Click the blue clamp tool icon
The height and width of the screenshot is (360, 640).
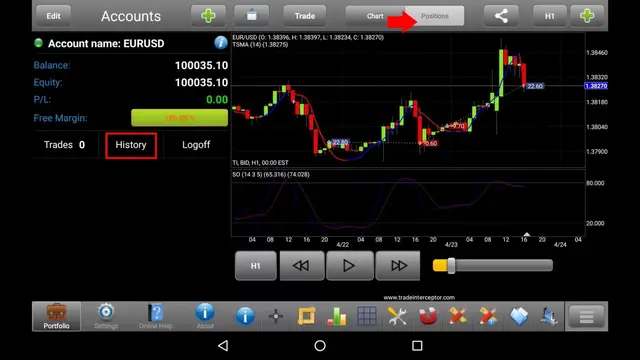549,316
